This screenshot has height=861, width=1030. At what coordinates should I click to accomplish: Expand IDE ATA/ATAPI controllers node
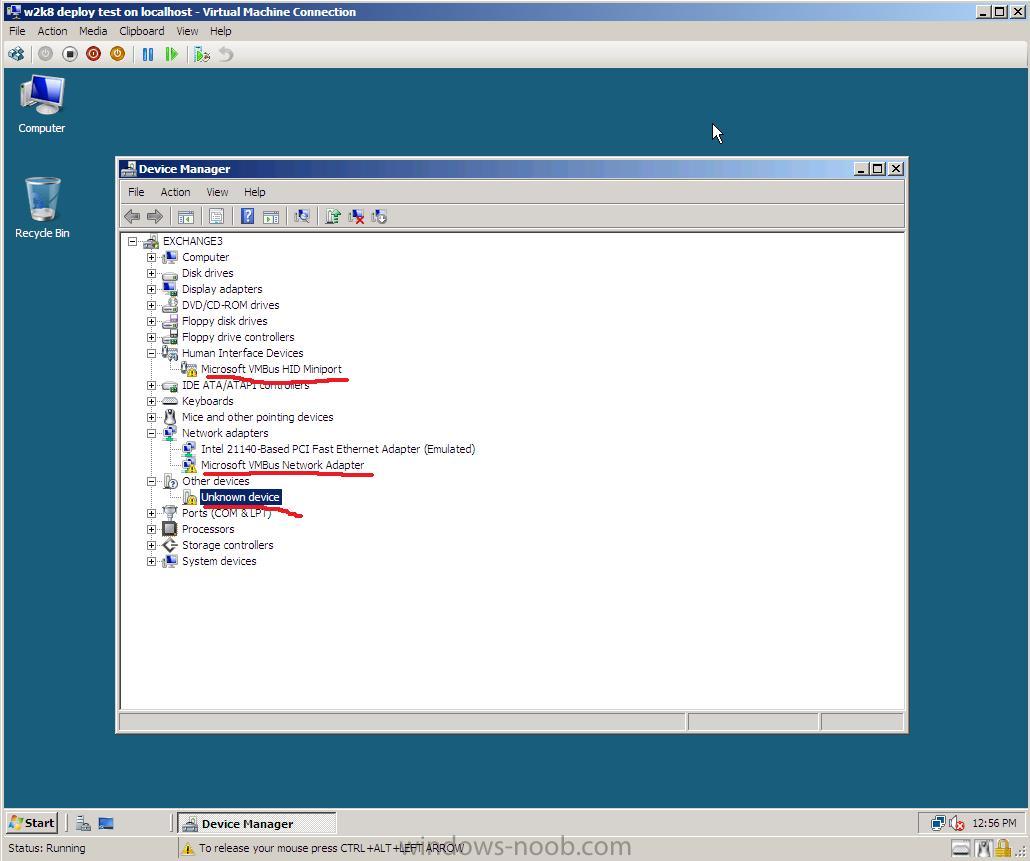click(x=152, y=386)
